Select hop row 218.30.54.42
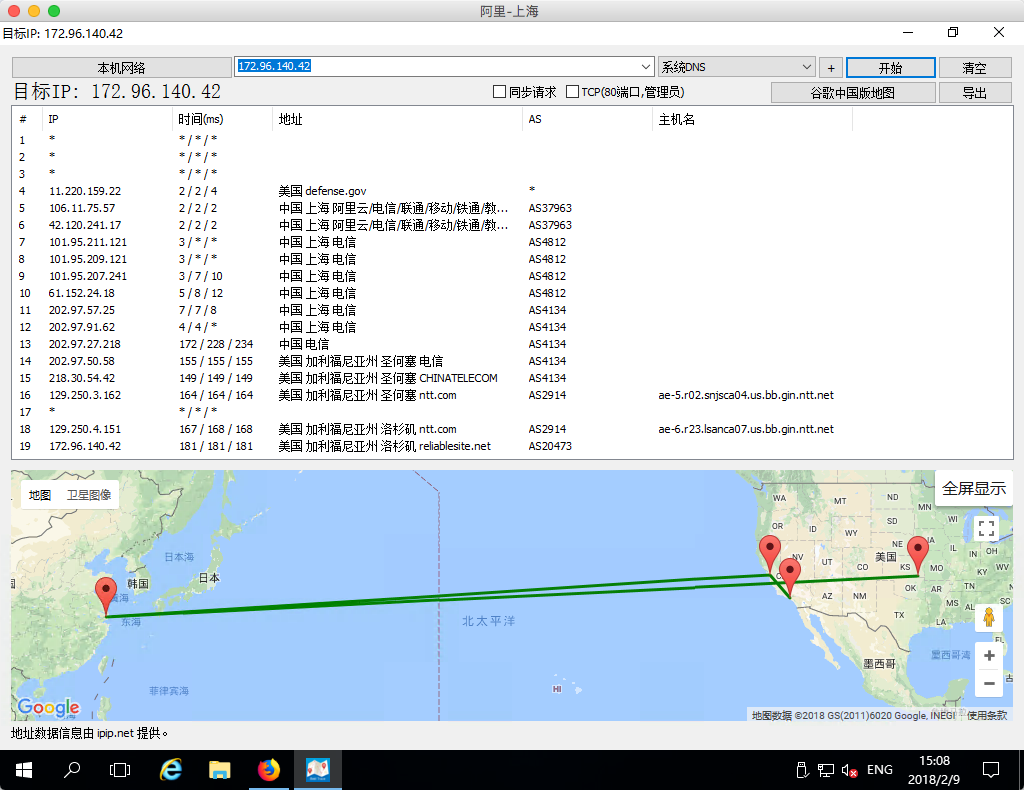Image resolution: width=1024 pixels, height=790 pixels. [x=512, y=378]
